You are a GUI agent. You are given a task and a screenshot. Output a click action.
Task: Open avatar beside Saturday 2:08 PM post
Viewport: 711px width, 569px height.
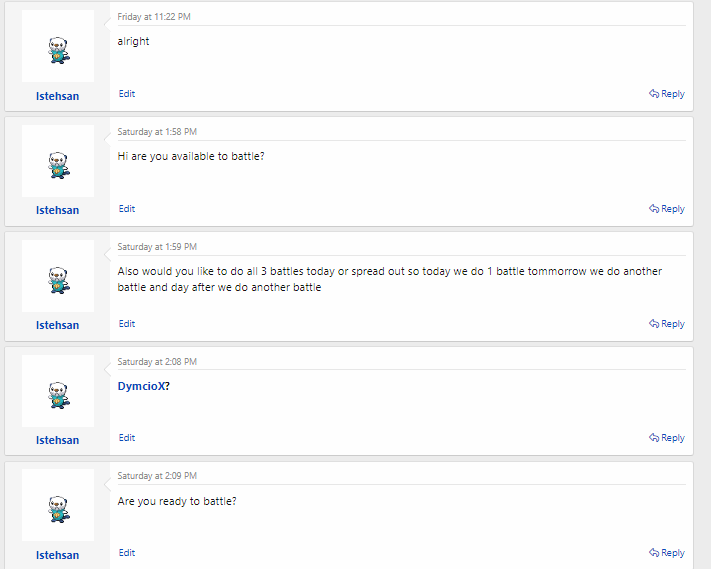(x=58, y=392)
